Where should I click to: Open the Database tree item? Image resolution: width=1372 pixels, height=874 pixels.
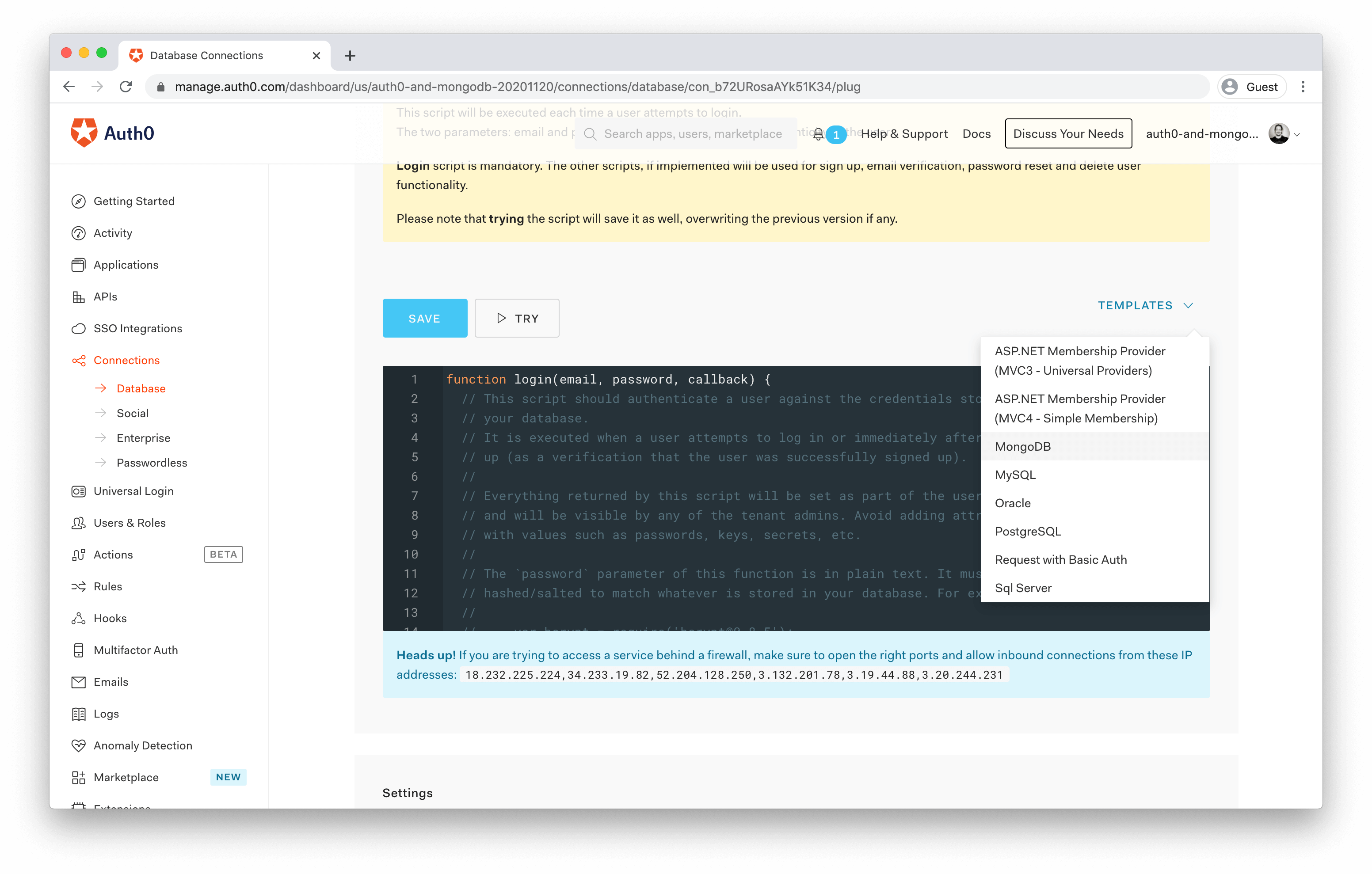(x=141, y=388)
